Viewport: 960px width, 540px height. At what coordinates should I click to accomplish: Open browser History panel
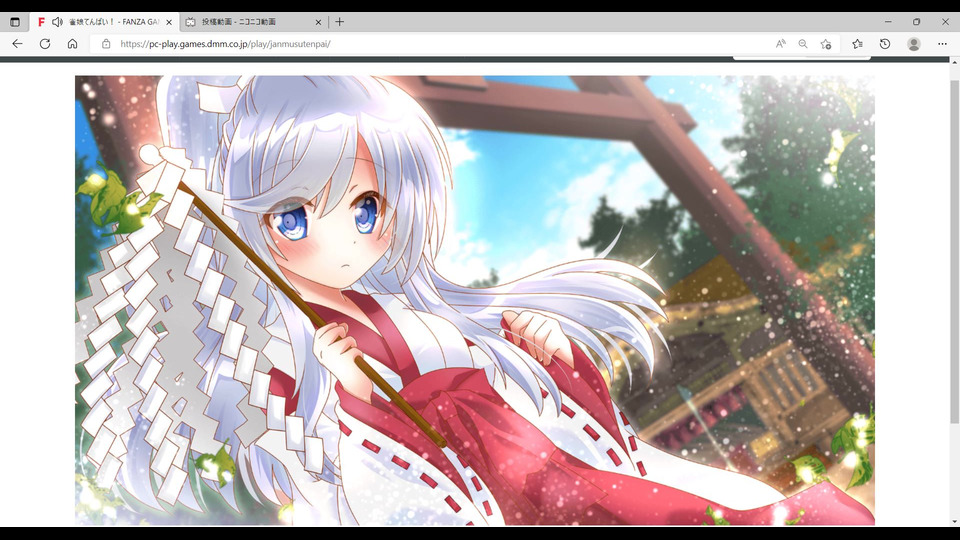885,44
